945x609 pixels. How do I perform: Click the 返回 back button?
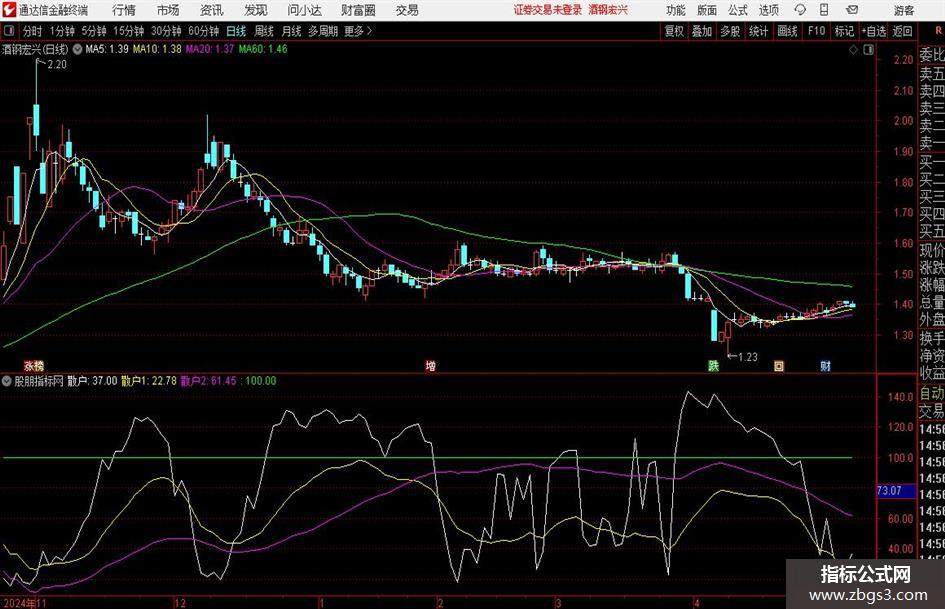902,31
